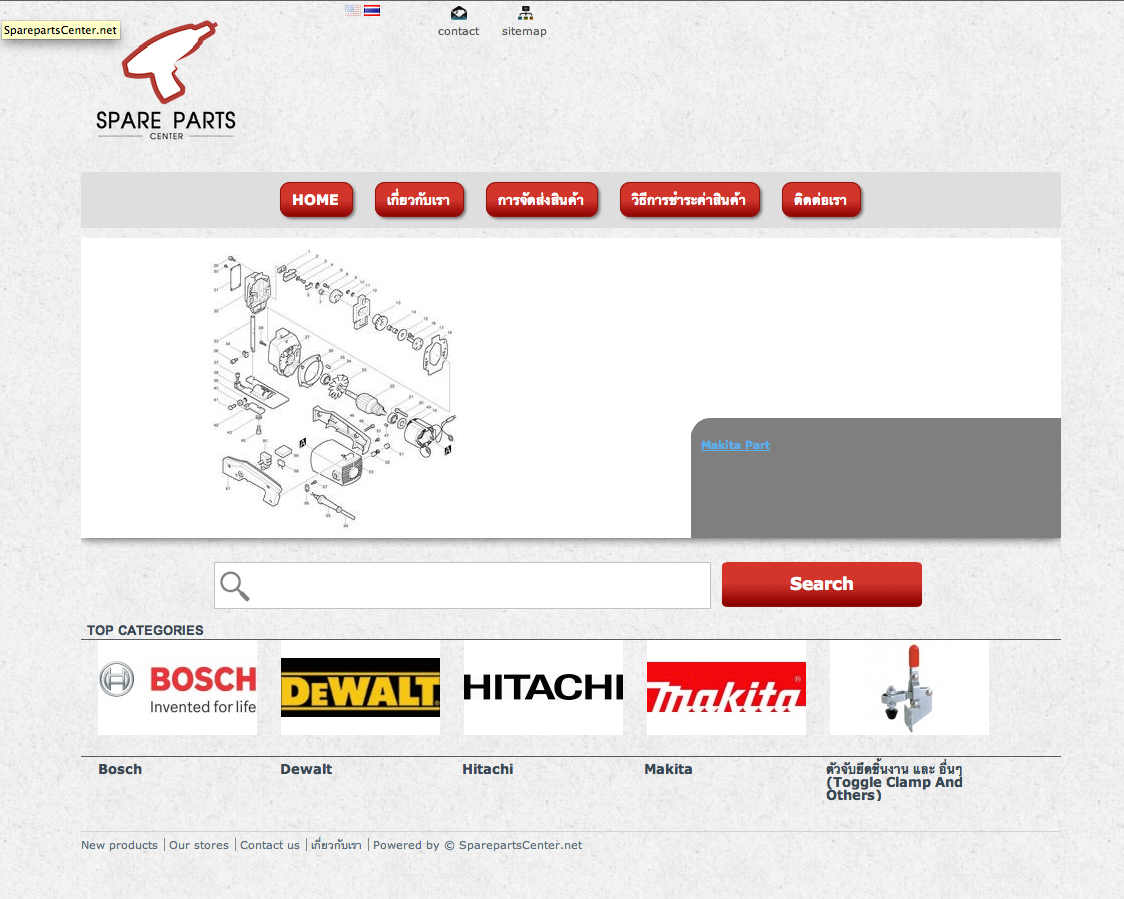This screenshot has width=1124, height=899.
Task: Click the Spare Parts Center logo
Action: 166,83
